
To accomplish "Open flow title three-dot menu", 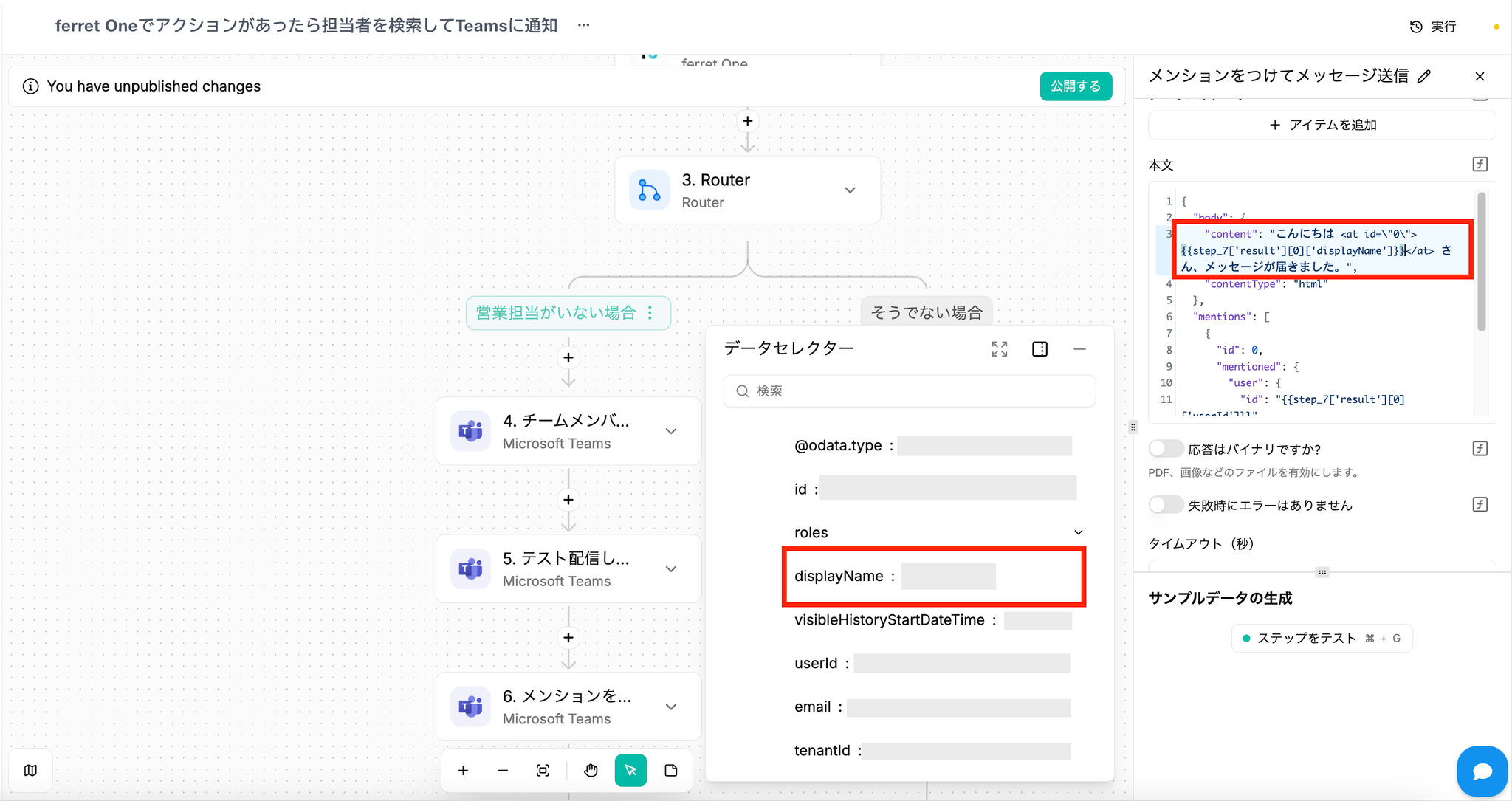I will (583, 26).
